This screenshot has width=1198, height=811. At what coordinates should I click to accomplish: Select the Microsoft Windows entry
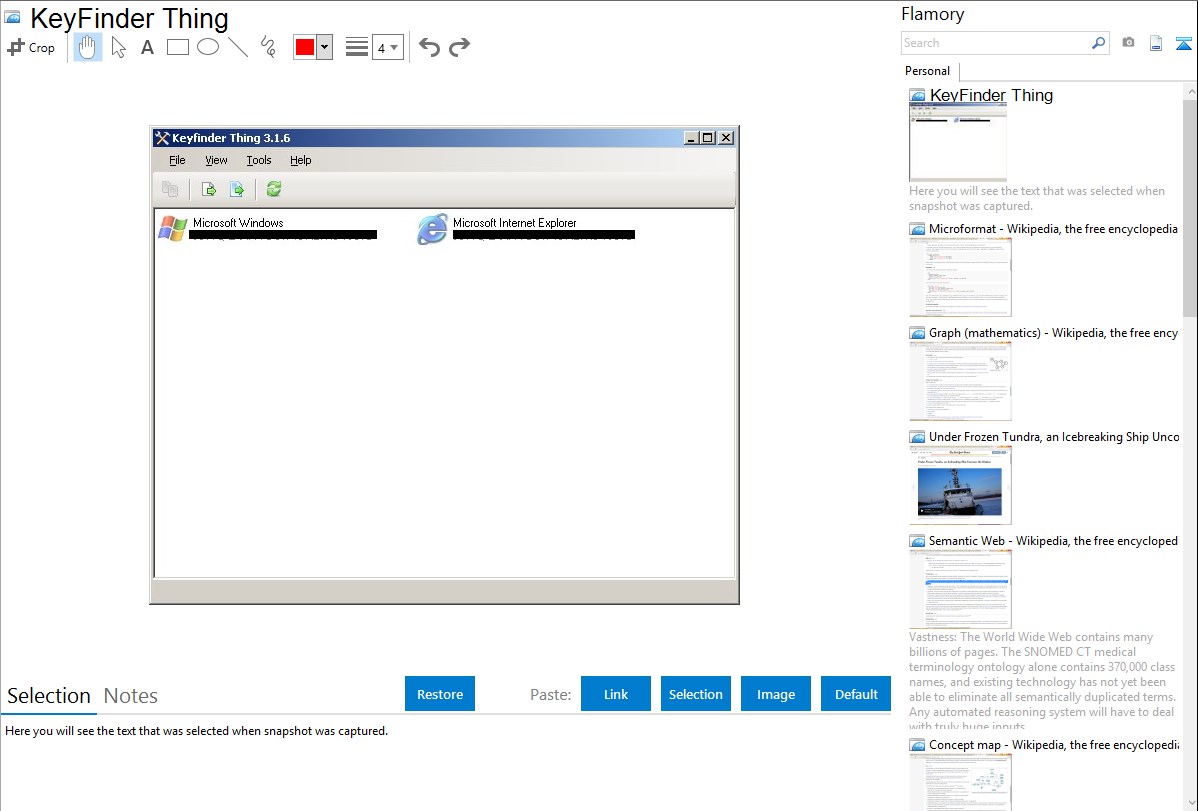pos(267,229)
